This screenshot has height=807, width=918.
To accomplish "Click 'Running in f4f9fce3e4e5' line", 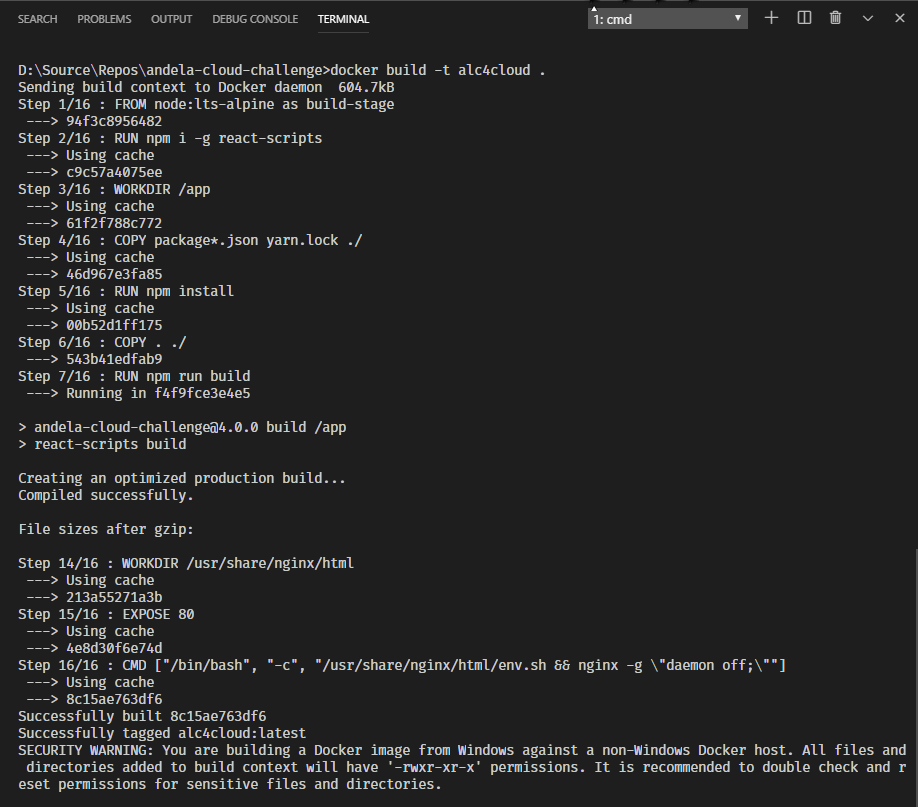I will [x=138, y=393].
